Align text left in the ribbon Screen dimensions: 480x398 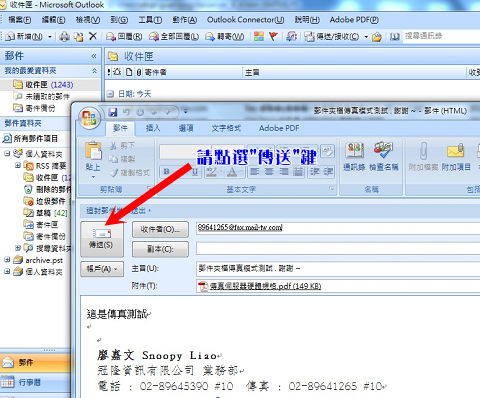click(254, 172)
